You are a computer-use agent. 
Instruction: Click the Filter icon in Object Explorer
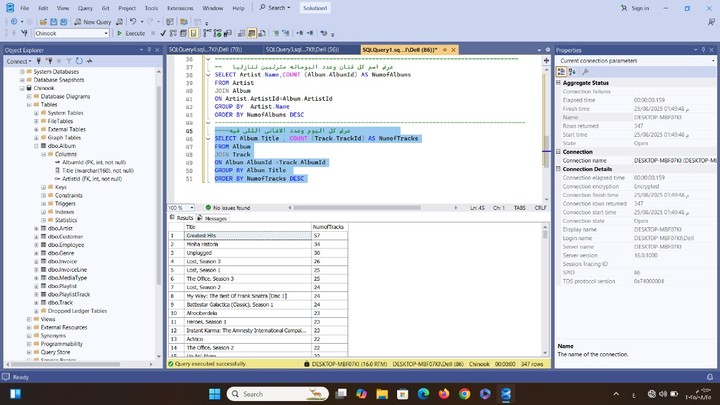(x=68, y=61)
